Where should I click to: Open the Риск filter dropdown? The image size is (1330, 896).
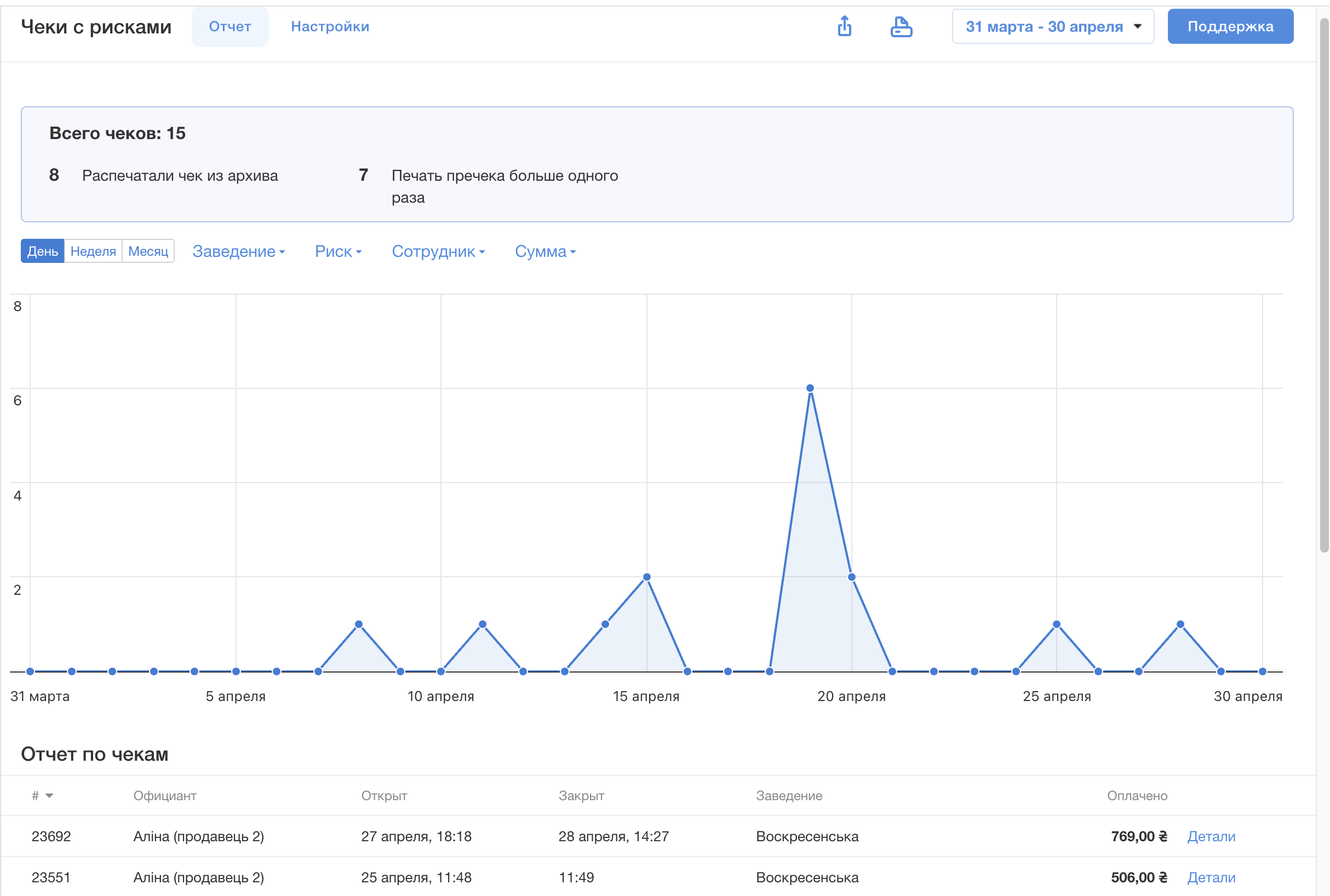click(339, 251)
